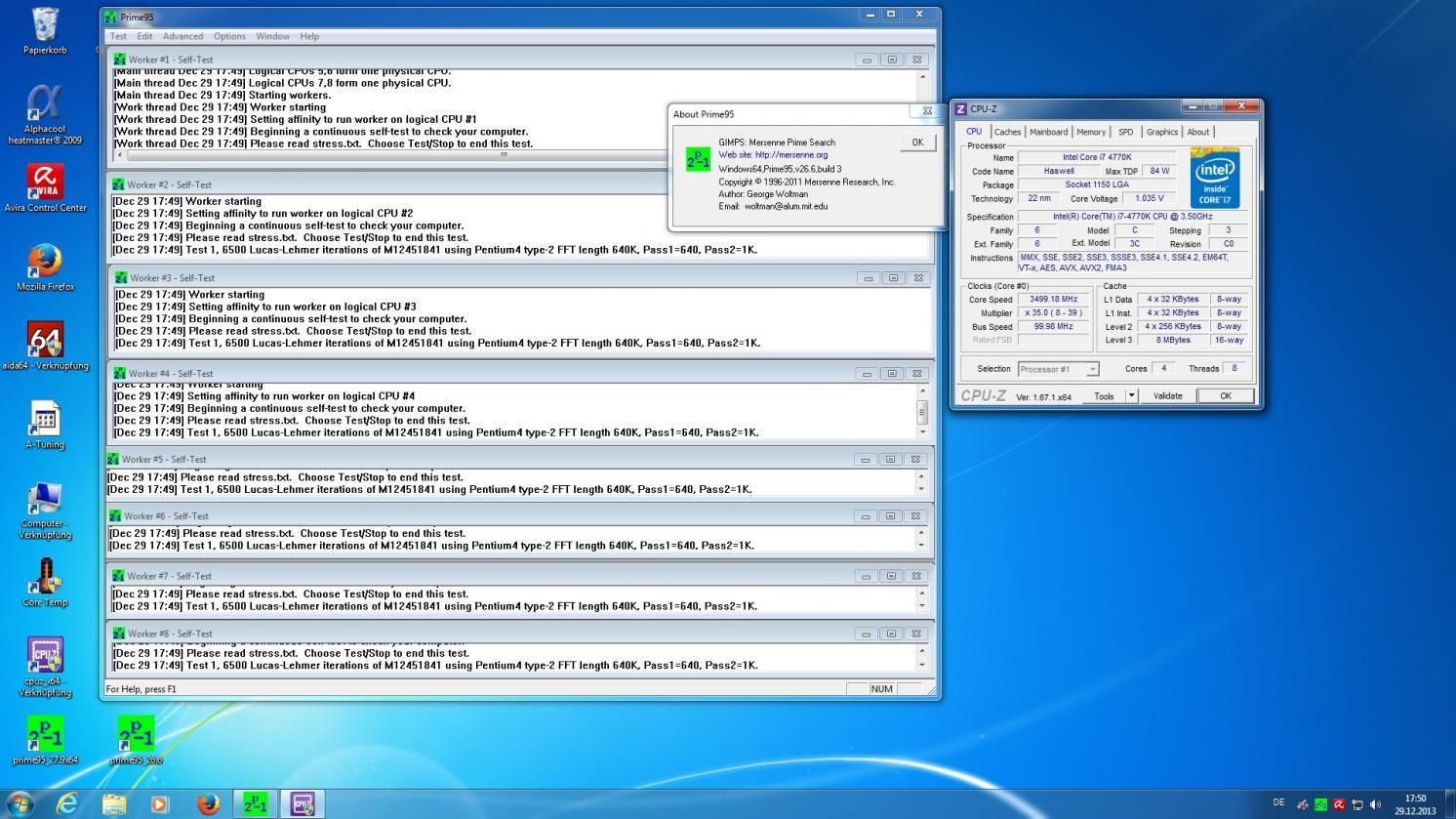Screen dimensions: 1456x819
Task: Expand the Tools dropdown arrow in CPU-Z
Action: pyautogui.click(x=1132, y=396)
